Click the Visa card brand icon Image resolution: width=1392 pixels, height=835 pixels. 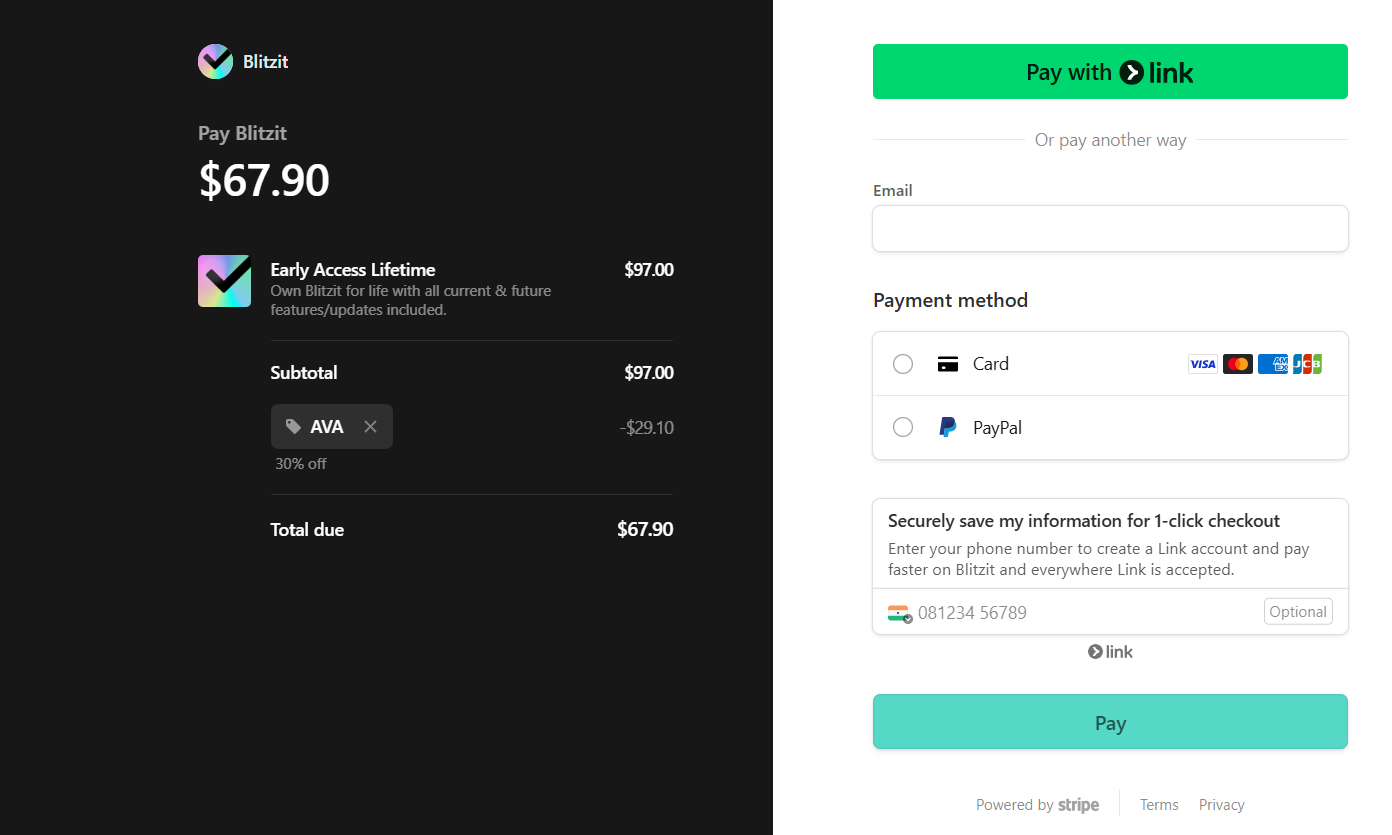coord(1203,364)
